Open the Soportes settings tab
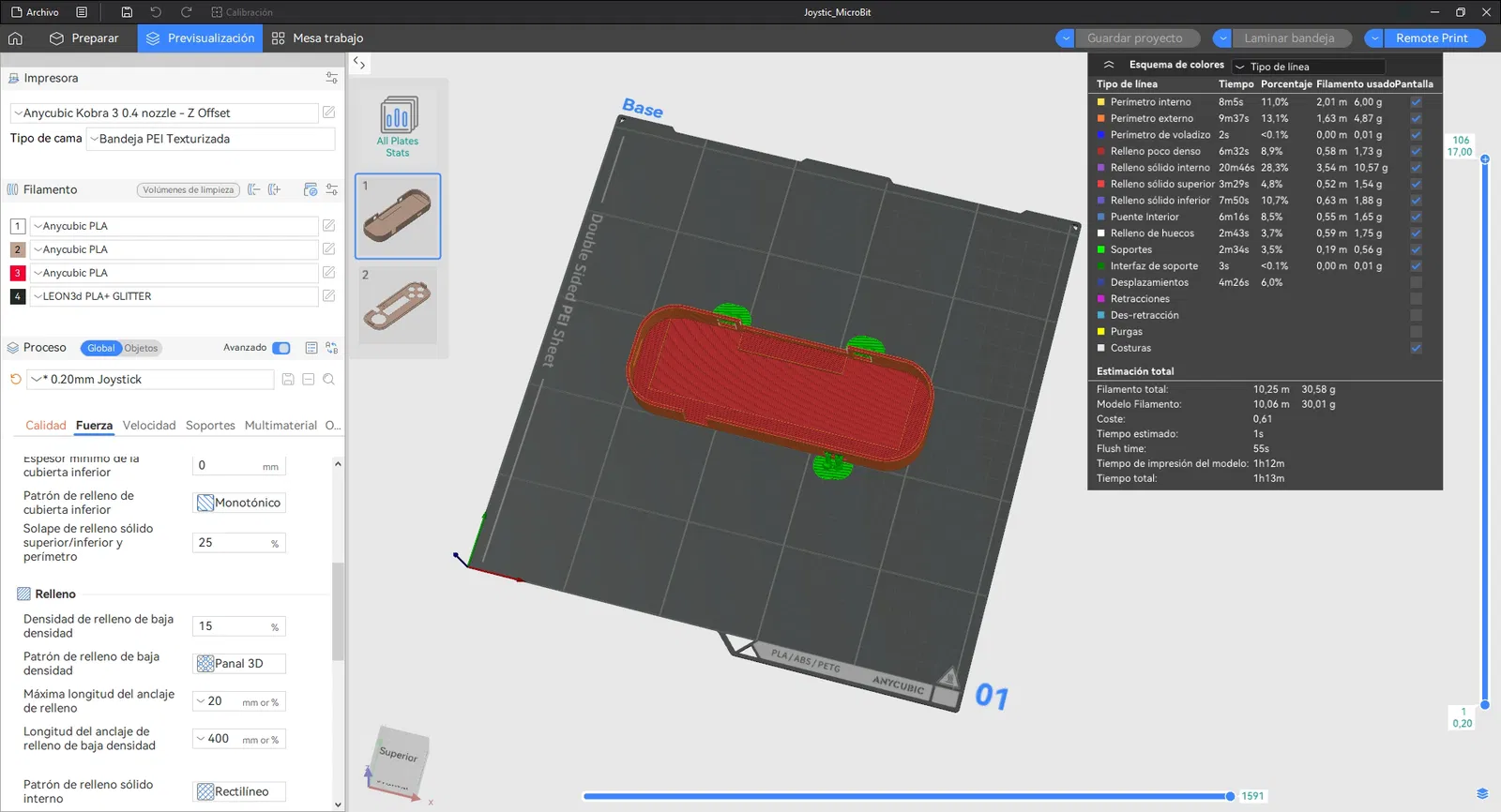 tap(210, 426)
